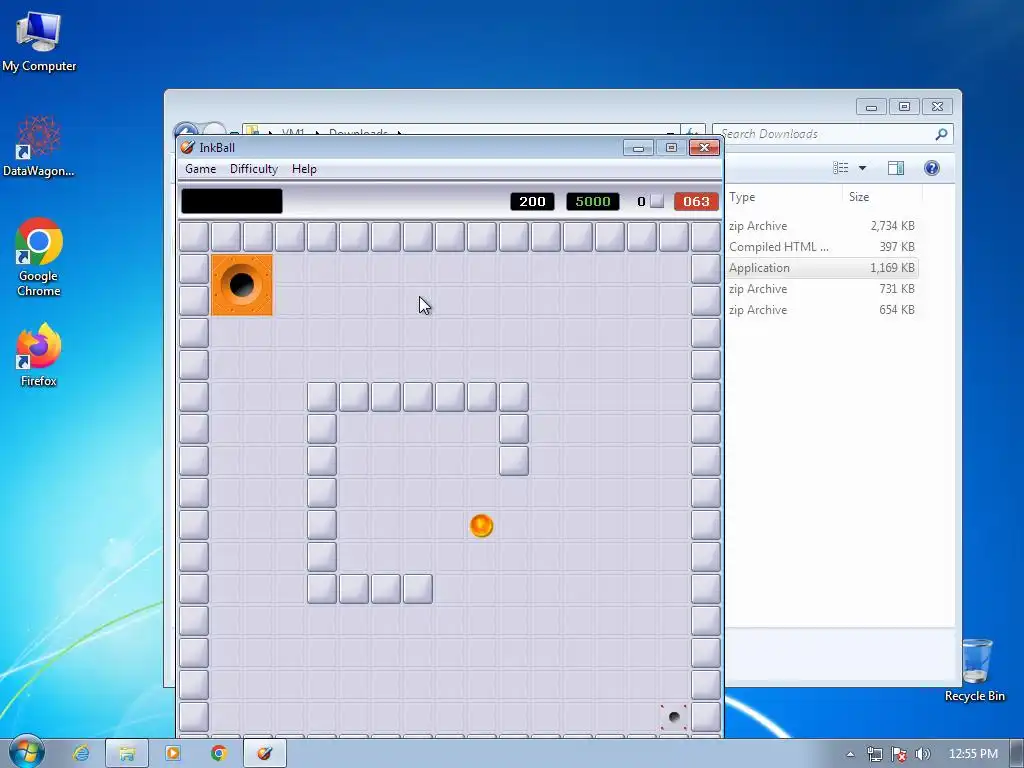The height and width of the screenshot is (768, 1024).
Task: Open the view options dropdown arrow in Explorer
Action: (x=862, y=168)
